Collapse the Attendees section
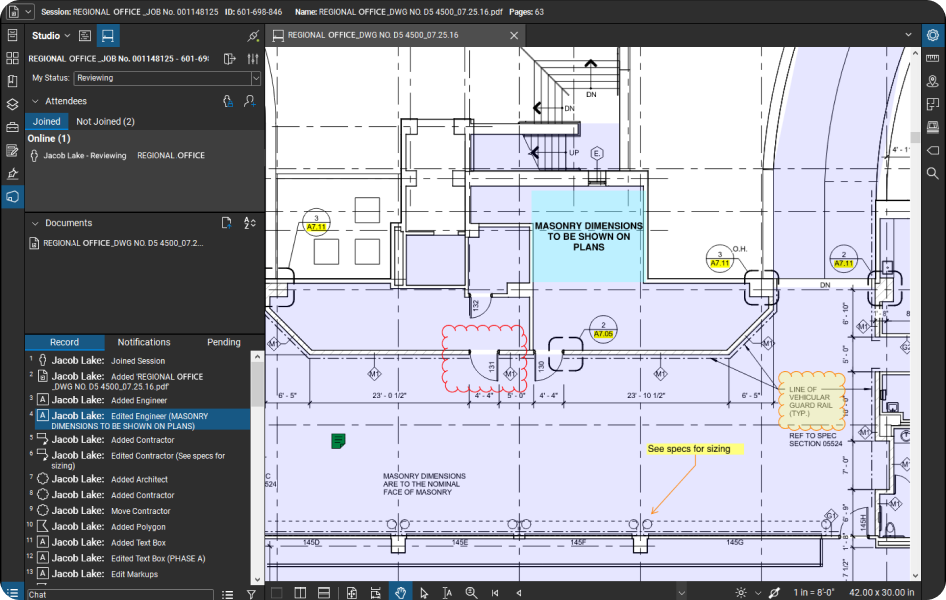Image resolution: width=946 pixels, height=600 pixels. [34, 101]
